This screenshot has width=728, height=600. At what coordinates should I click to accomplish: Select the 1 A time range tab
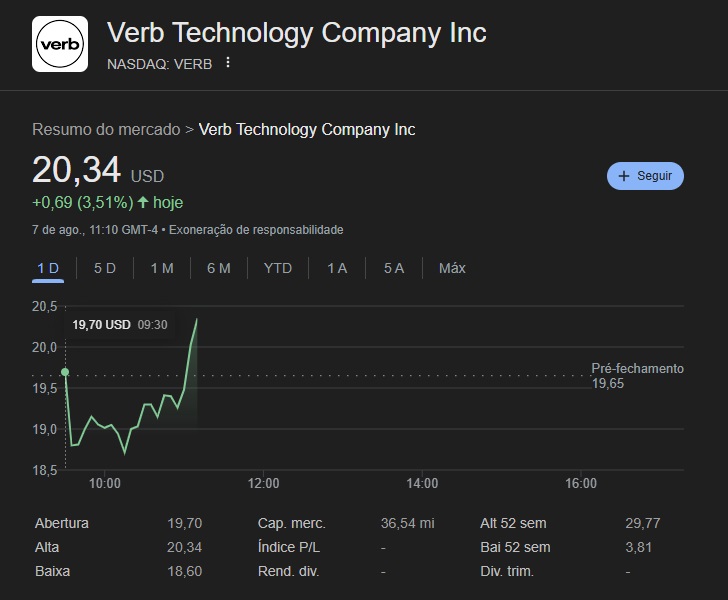[x=337, y=268]
